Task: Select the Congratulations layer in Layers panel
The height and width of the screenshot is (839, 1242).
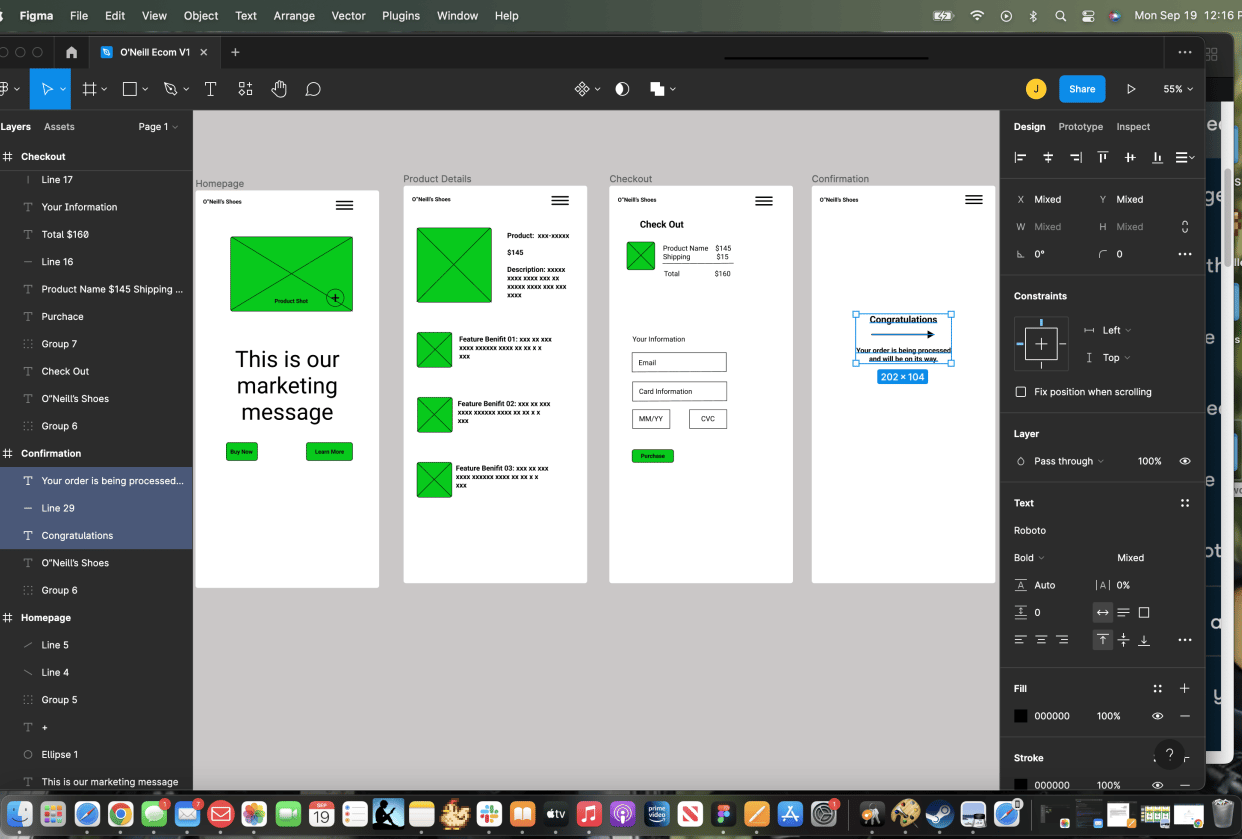Action: [x=76, y=535]
